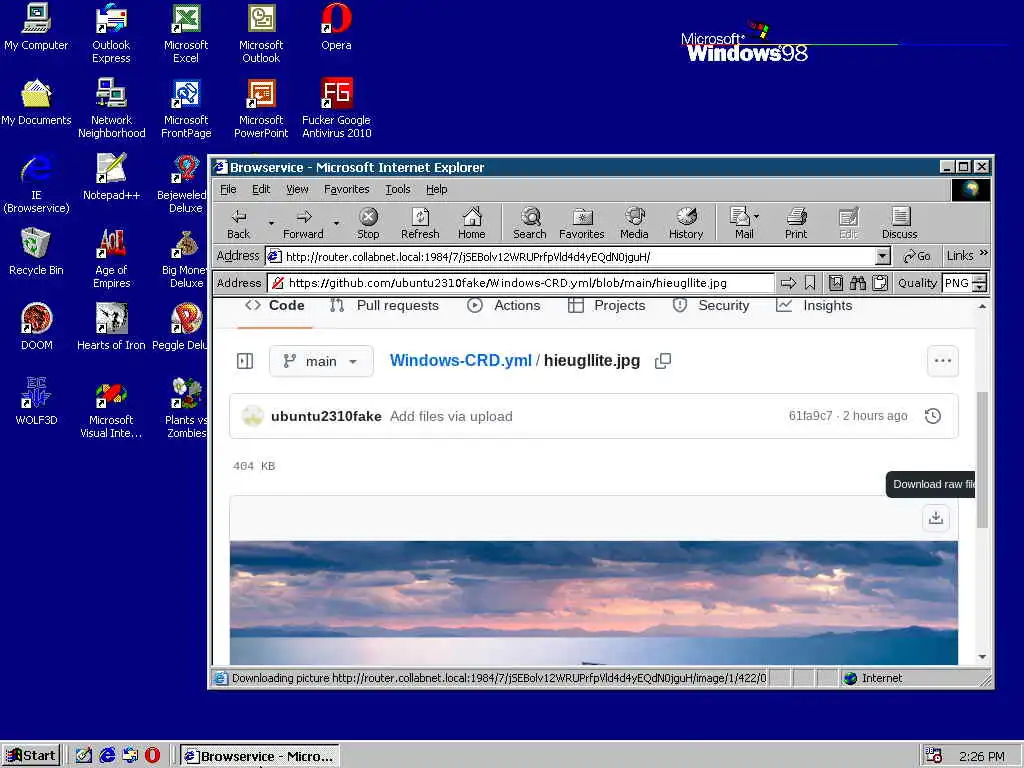Click the Windows-CRD.yml repository link

[x=460, y=360]
